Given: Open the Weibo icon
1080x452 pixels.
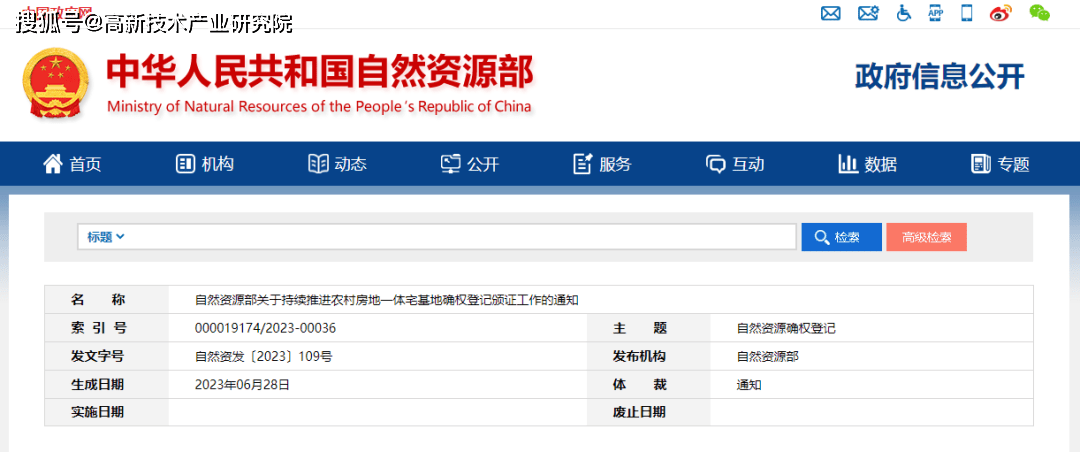Looking at the screenshot, I should point(999,13).
